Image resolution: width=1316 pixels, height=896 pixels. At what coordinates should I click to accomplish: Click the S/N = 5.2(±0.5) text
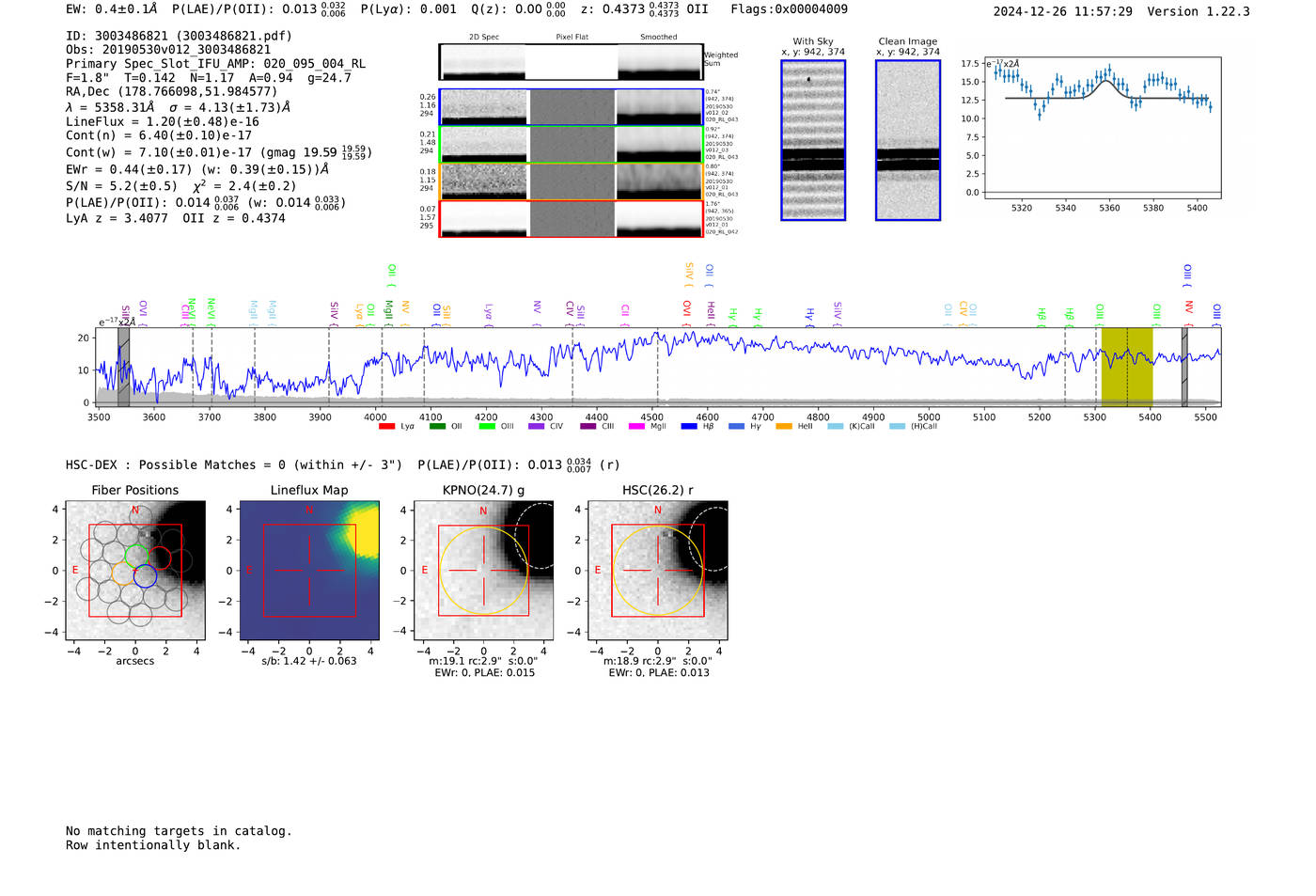pos(121,186)
